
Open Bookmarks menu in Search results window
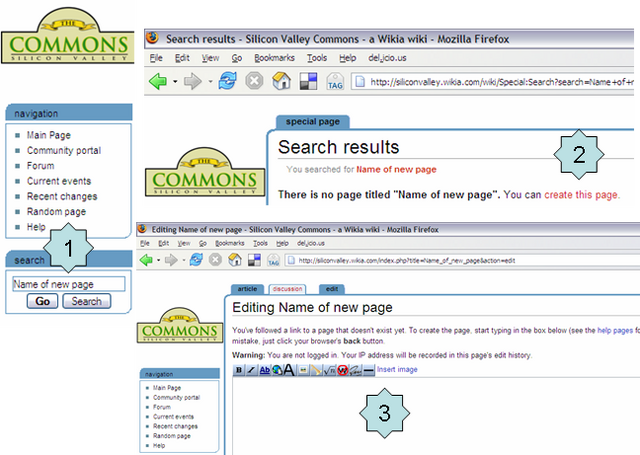point(274,58)
